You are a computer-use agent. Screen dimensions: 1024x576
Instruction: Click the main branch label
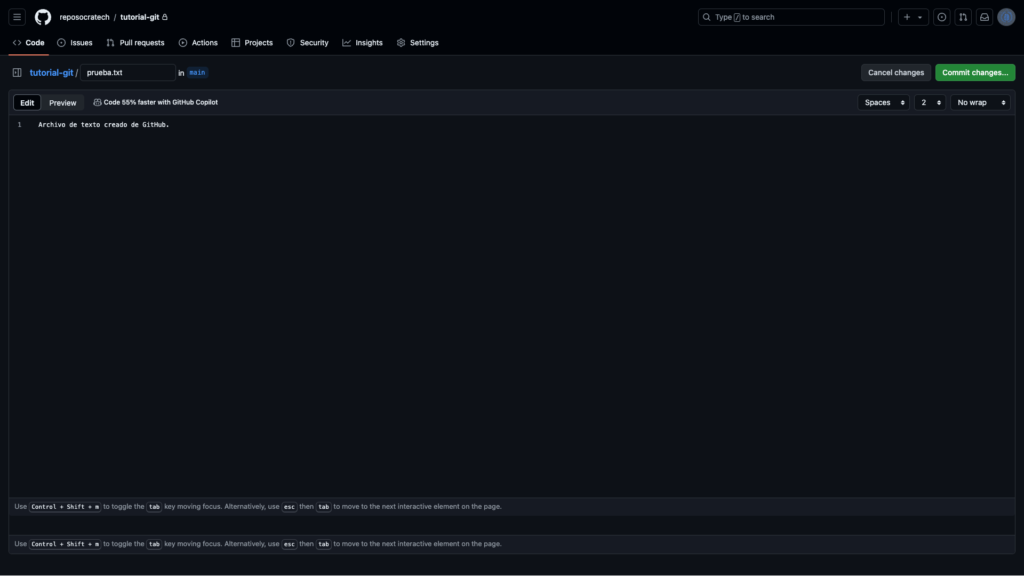coord(197,72)
